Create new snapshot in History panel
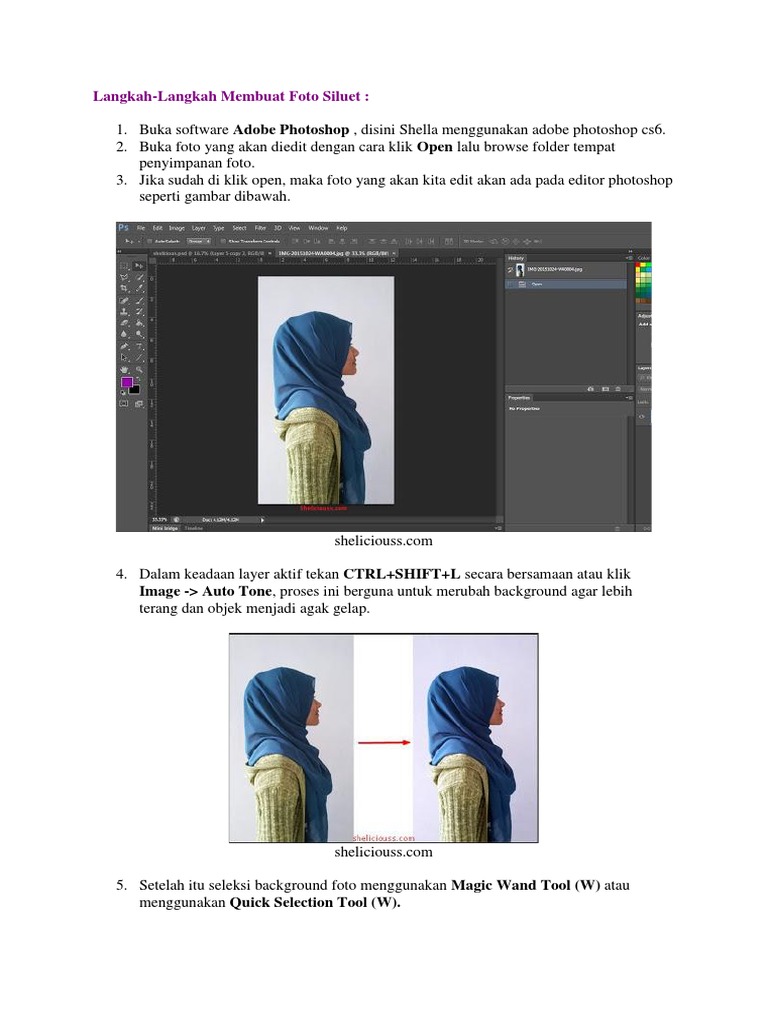Screen dimensions: 768x1024 (605, 389)
